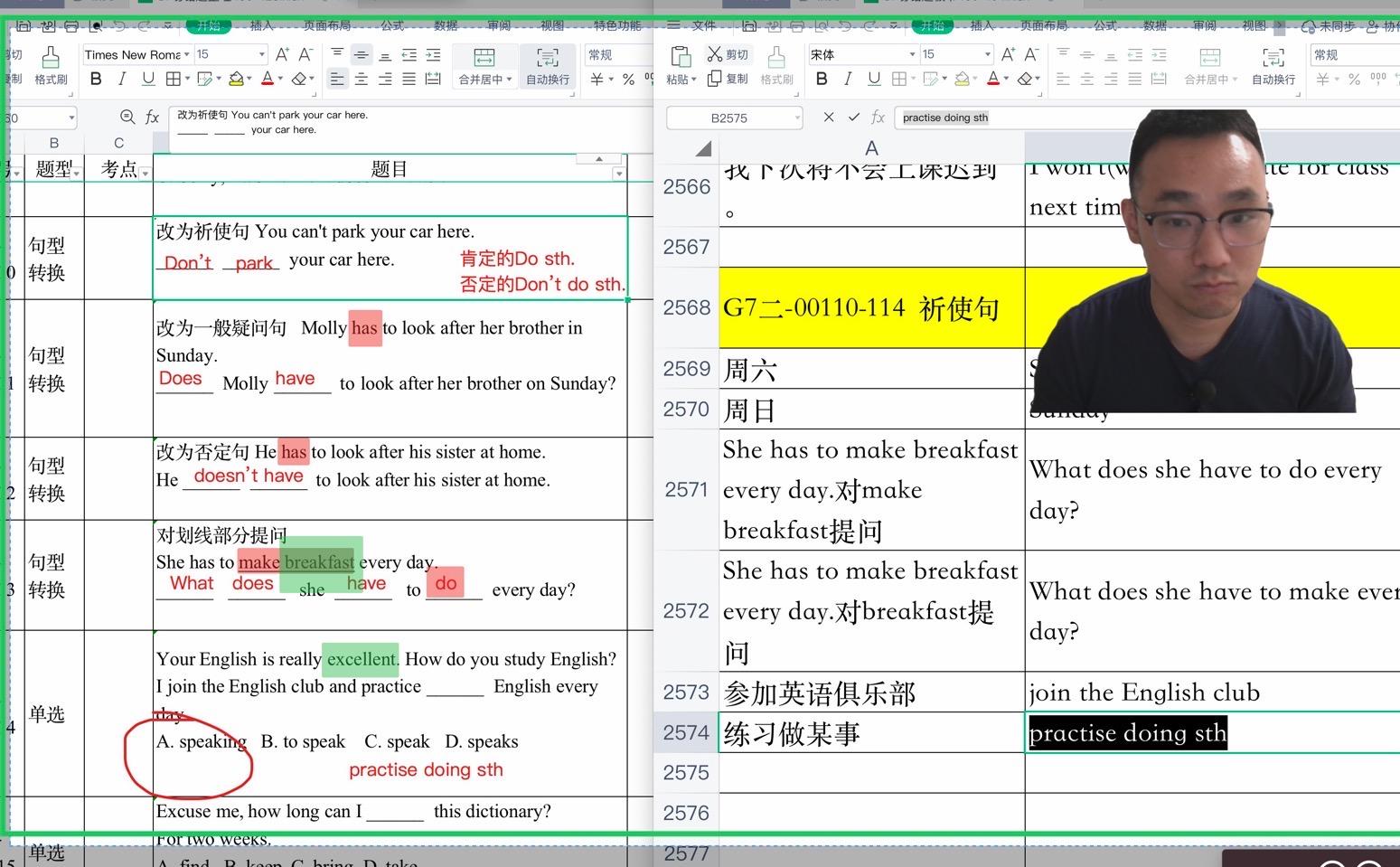
Task: Select cell 练习做某事 in right sheet
Action: click(871, 732)
